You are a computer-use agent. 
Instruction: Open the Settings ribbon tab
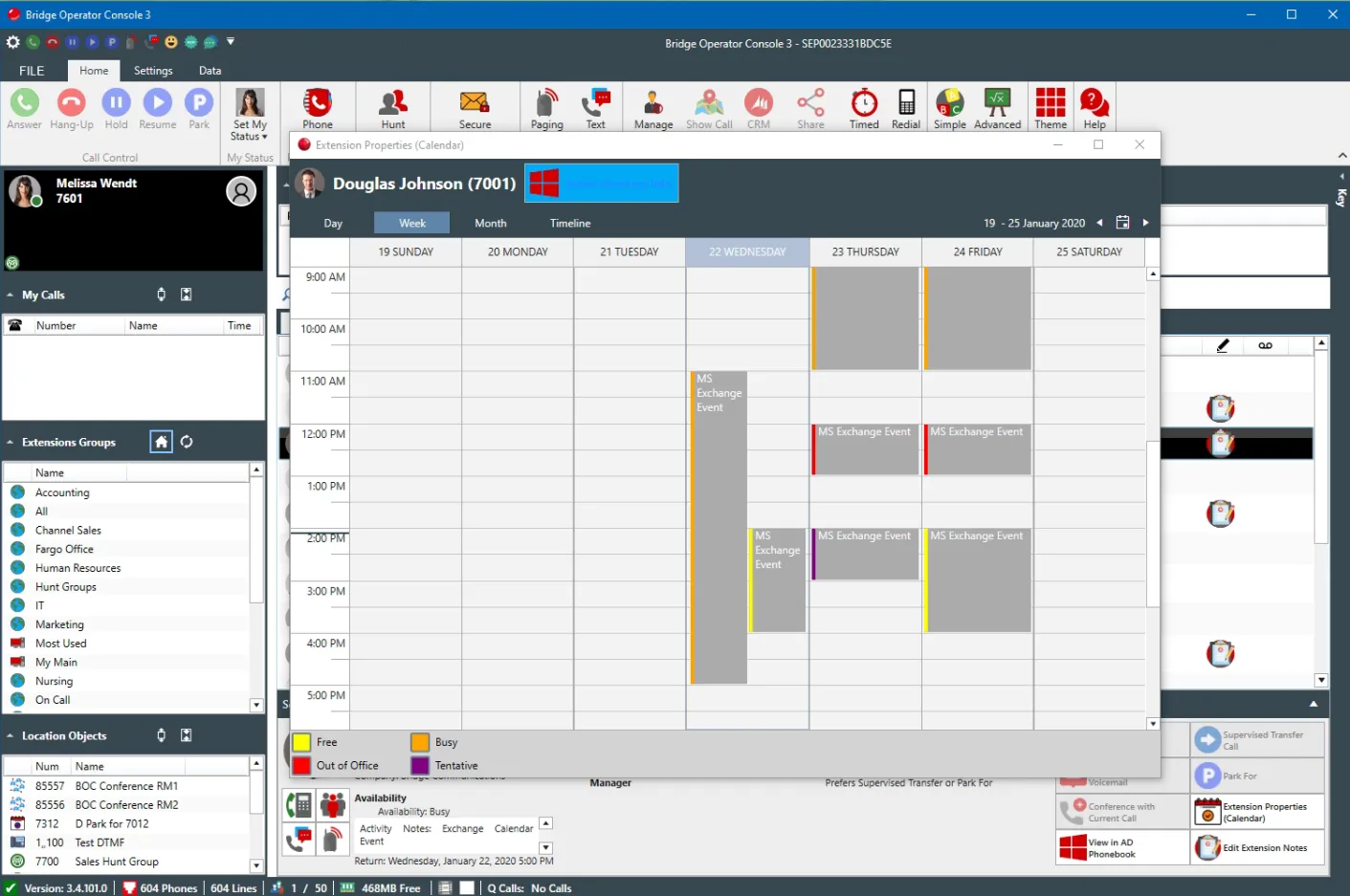pos(153,70)
